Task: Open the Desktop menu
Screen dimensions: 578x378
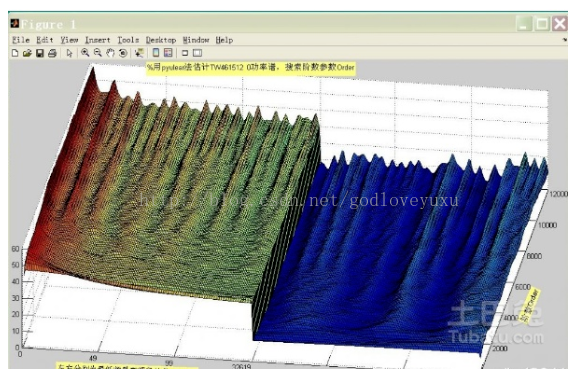Action: pos(161,40)
